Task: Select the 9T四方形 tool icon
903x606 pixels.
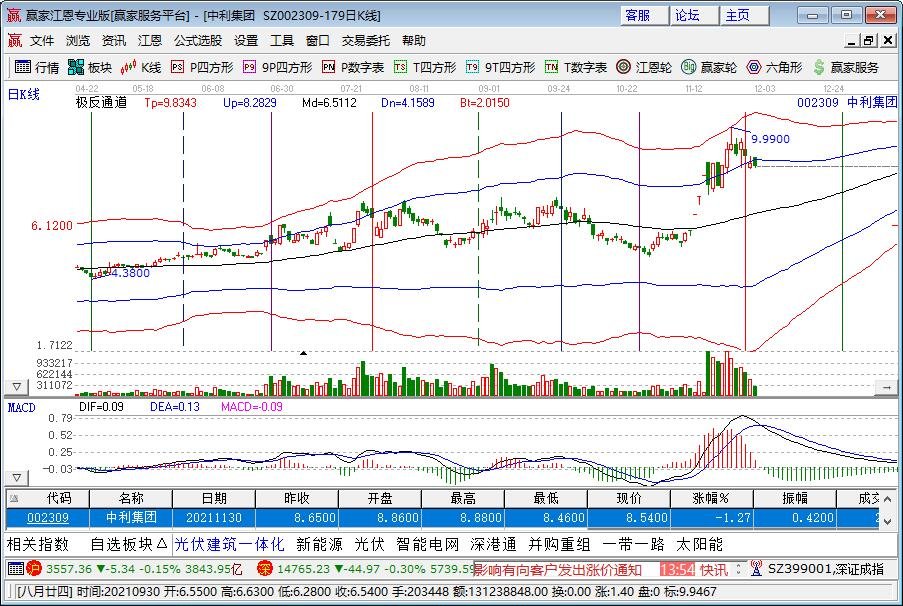Action: 472,67
